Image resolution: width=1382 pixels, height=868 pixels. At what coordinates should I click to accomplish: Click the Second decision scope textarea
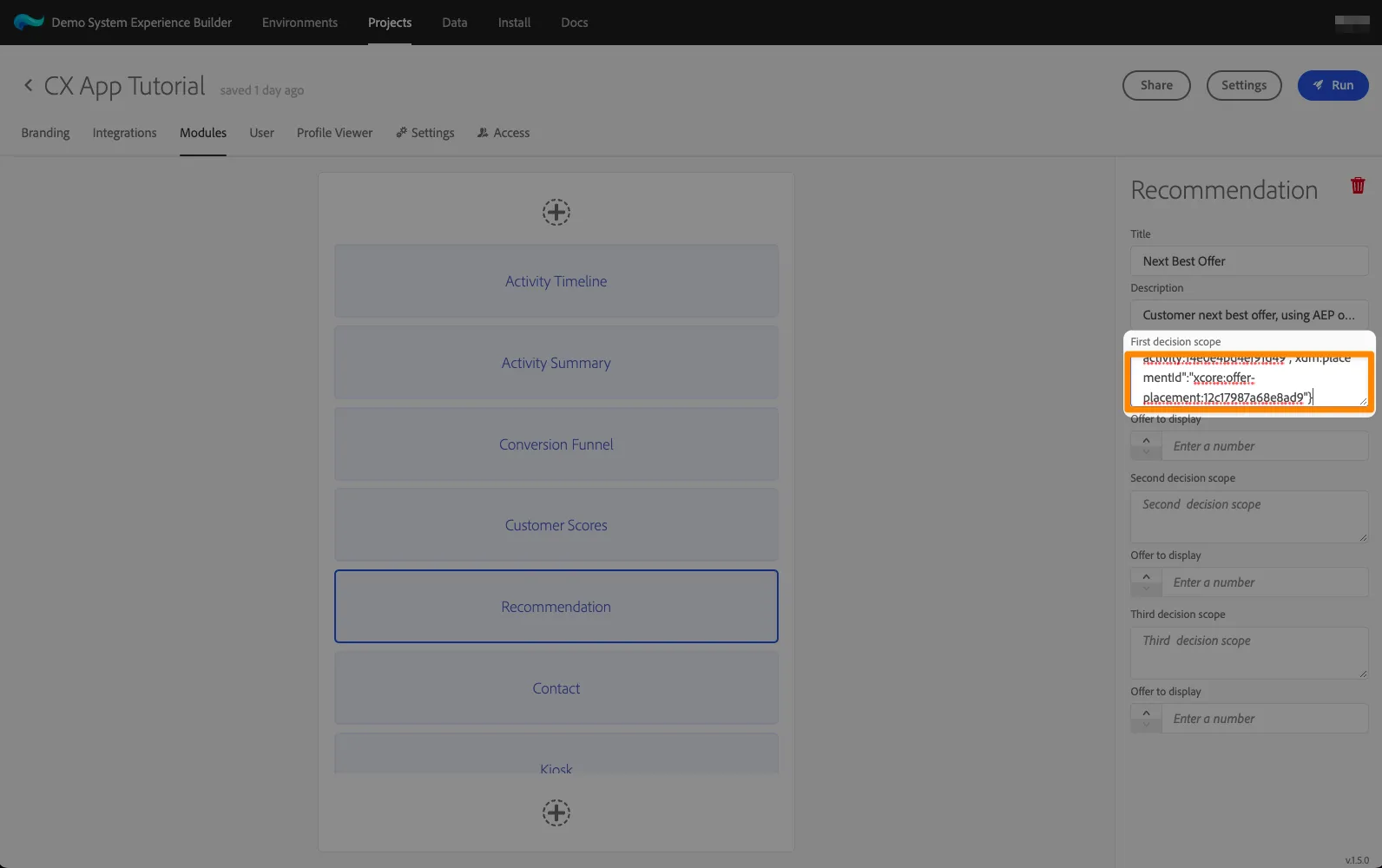[x=1249, y=517]
